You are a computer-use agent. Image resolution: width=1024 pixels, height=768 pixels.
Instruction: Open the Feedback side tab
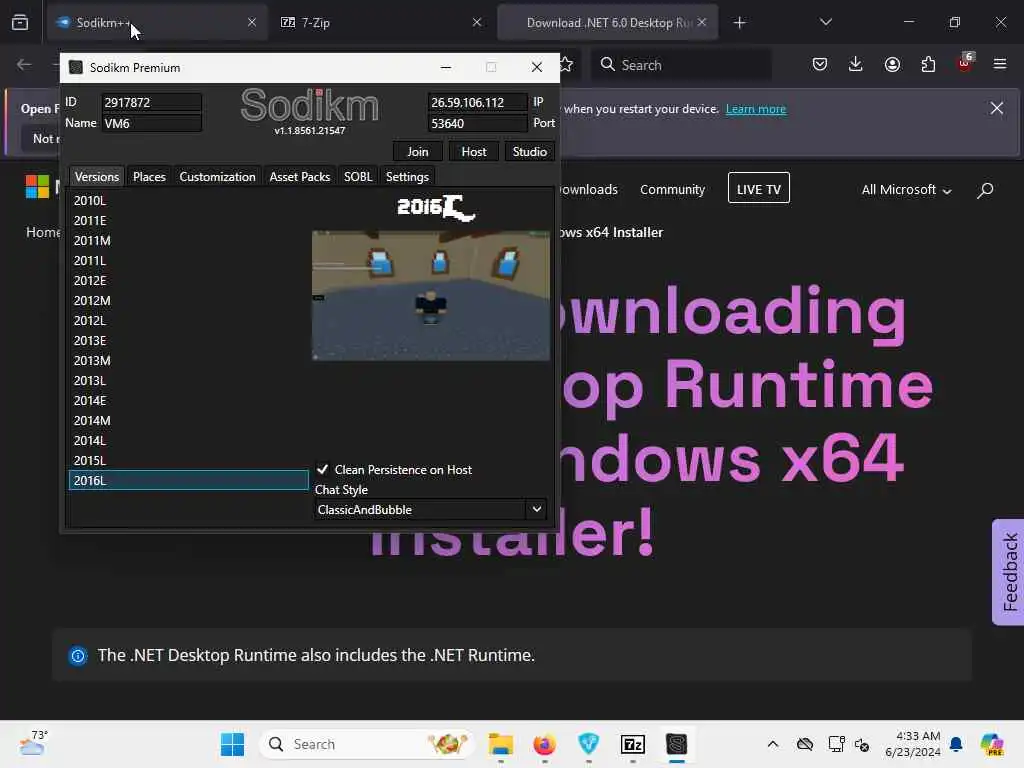click(x=1009, y=572)
